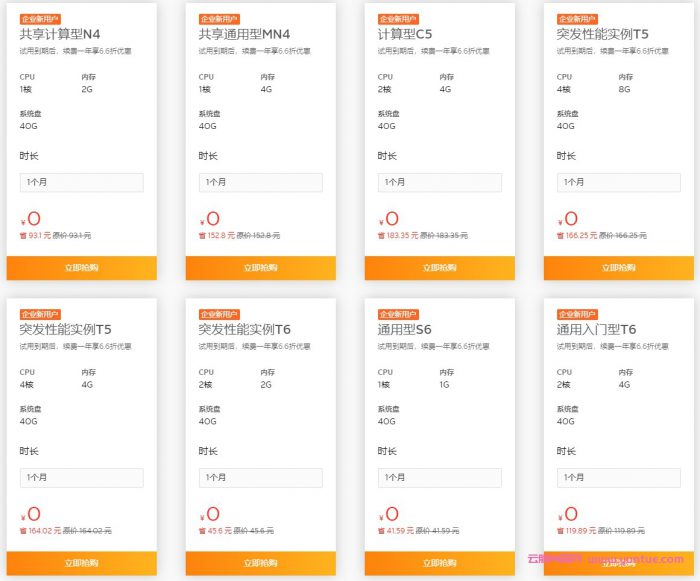Open the duration dropdown for 突发性能实例T6
This screenshot has width=700, height=581.
260,478
